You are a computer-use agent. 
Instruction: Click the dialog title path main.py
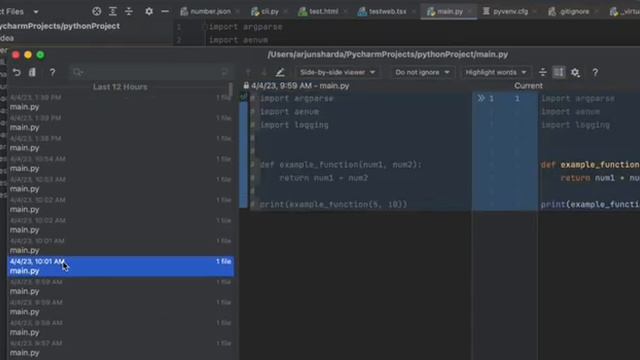click(x=388, y=54)
